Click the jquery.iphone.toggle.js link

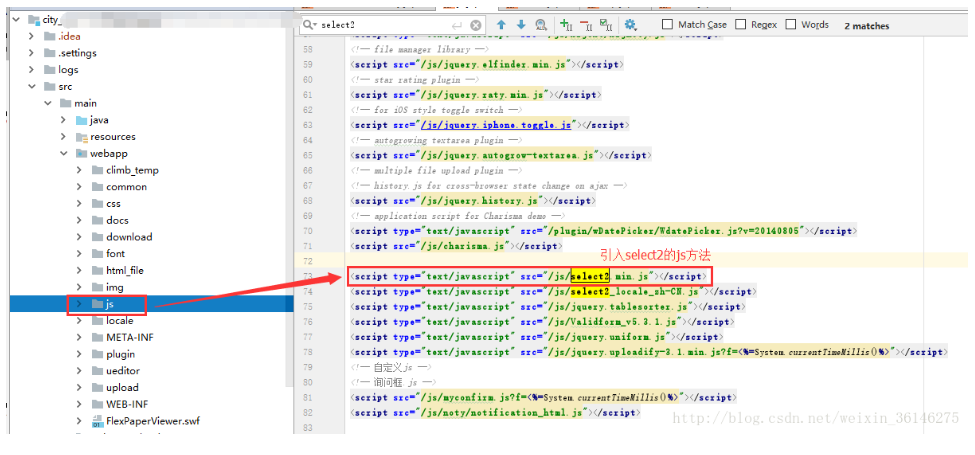click(497, 125)
